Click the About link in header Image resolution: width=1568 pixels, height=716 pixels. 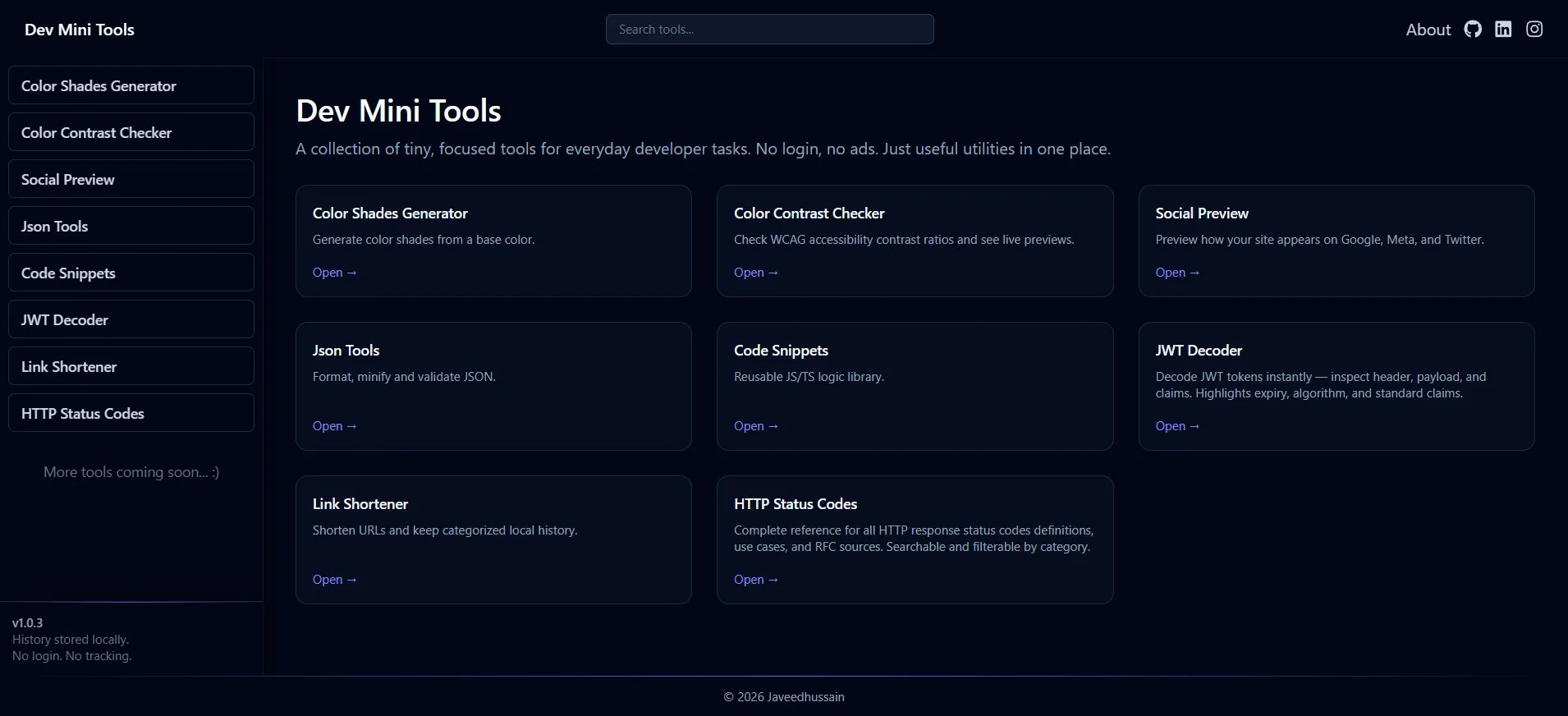(x=1428, y=30)
